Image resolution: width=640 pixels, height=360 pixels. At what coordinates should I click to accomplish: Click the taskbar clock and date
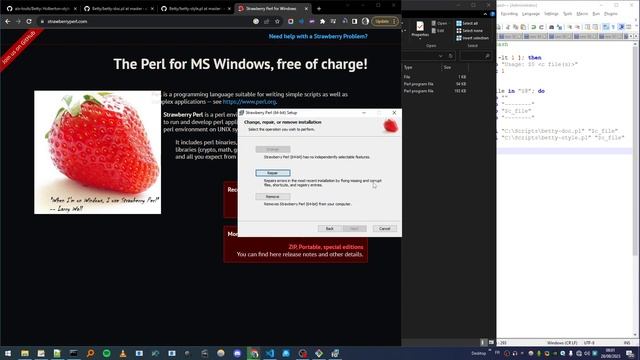click(610, 353)
